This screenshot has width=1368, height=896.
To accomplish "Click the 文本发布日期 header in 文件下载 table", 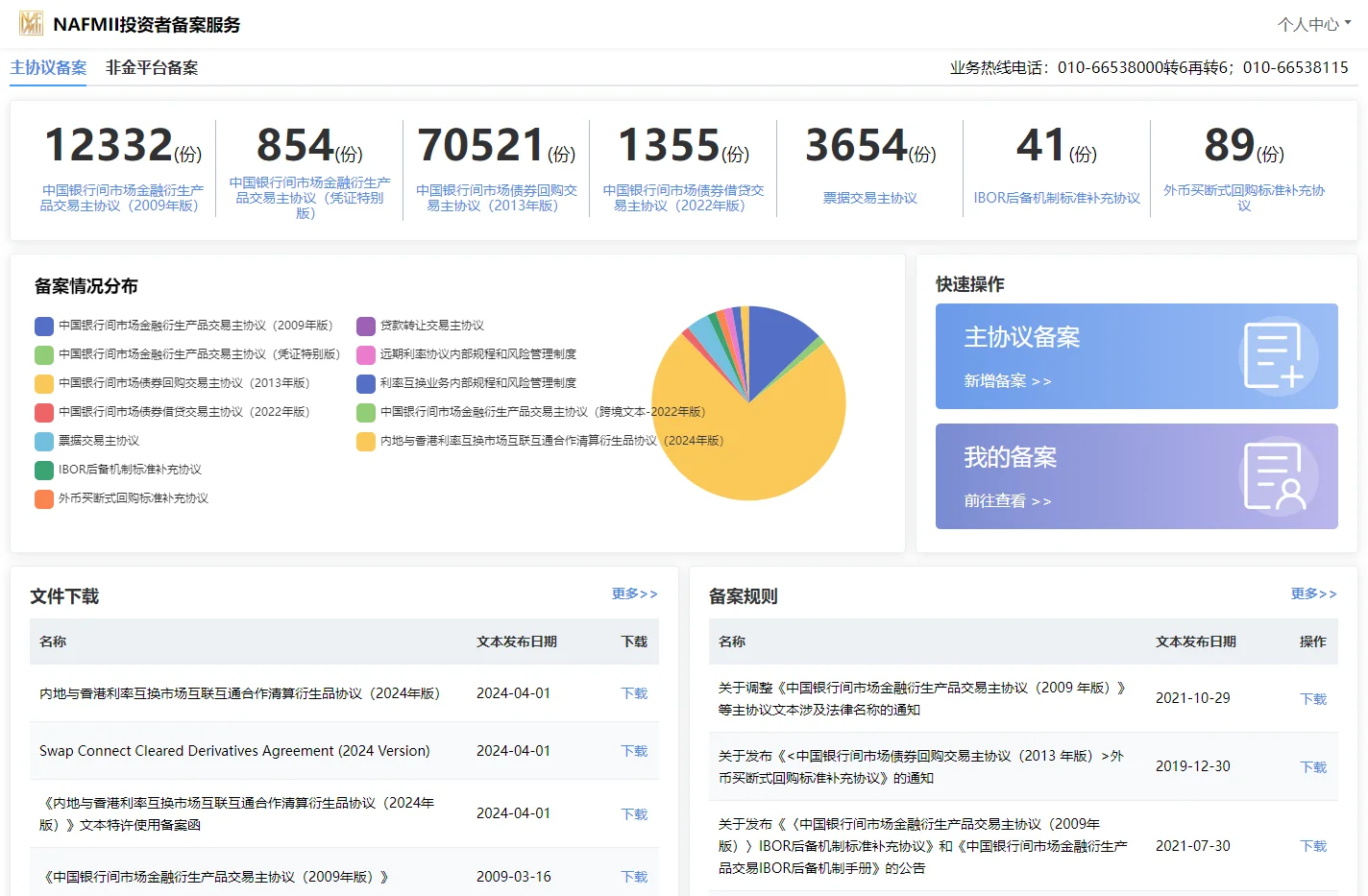I will pos(517,642).
